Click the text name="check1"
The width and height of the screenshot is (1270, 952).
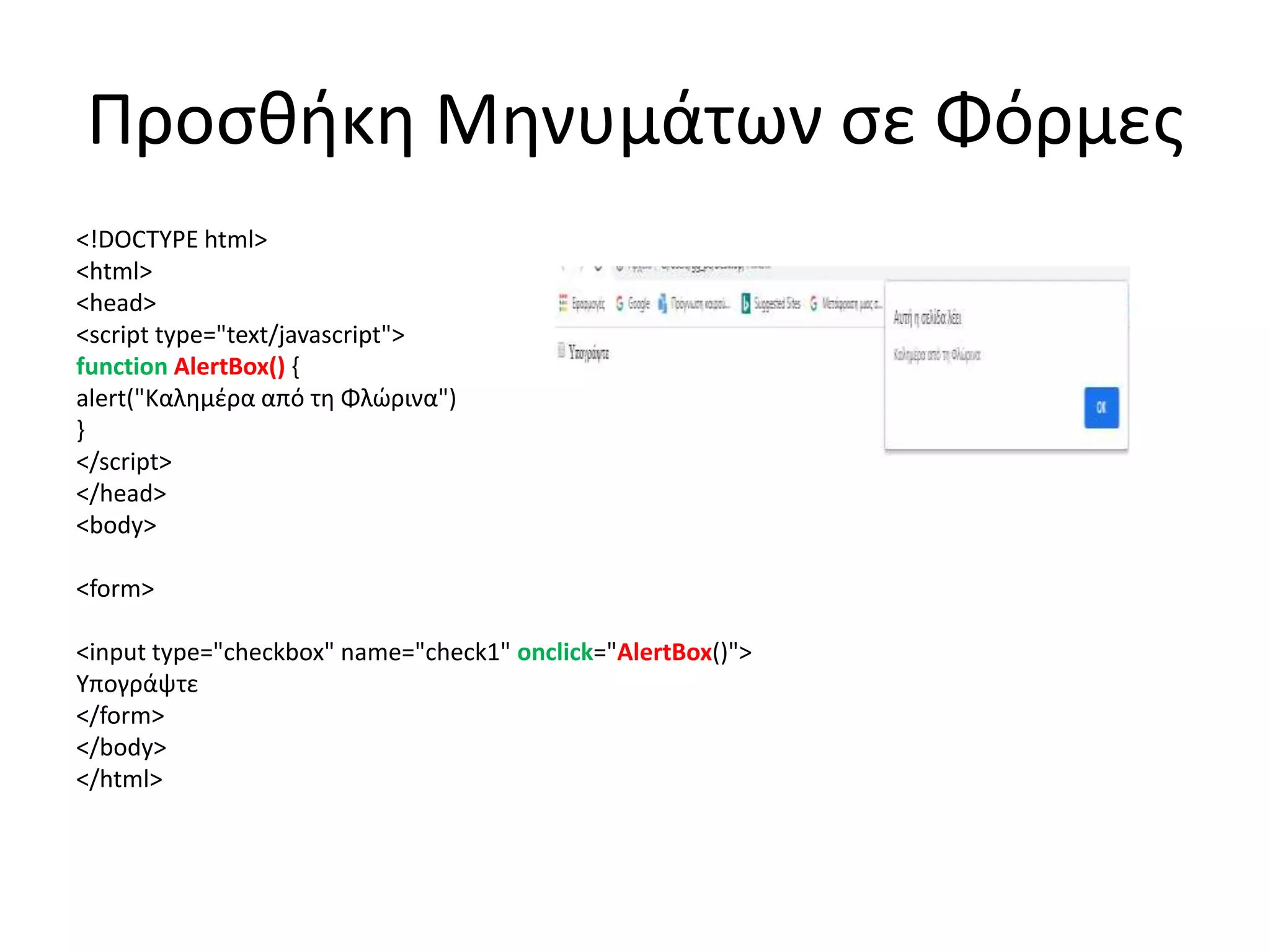pyautogui.click(x=425, y=652)
